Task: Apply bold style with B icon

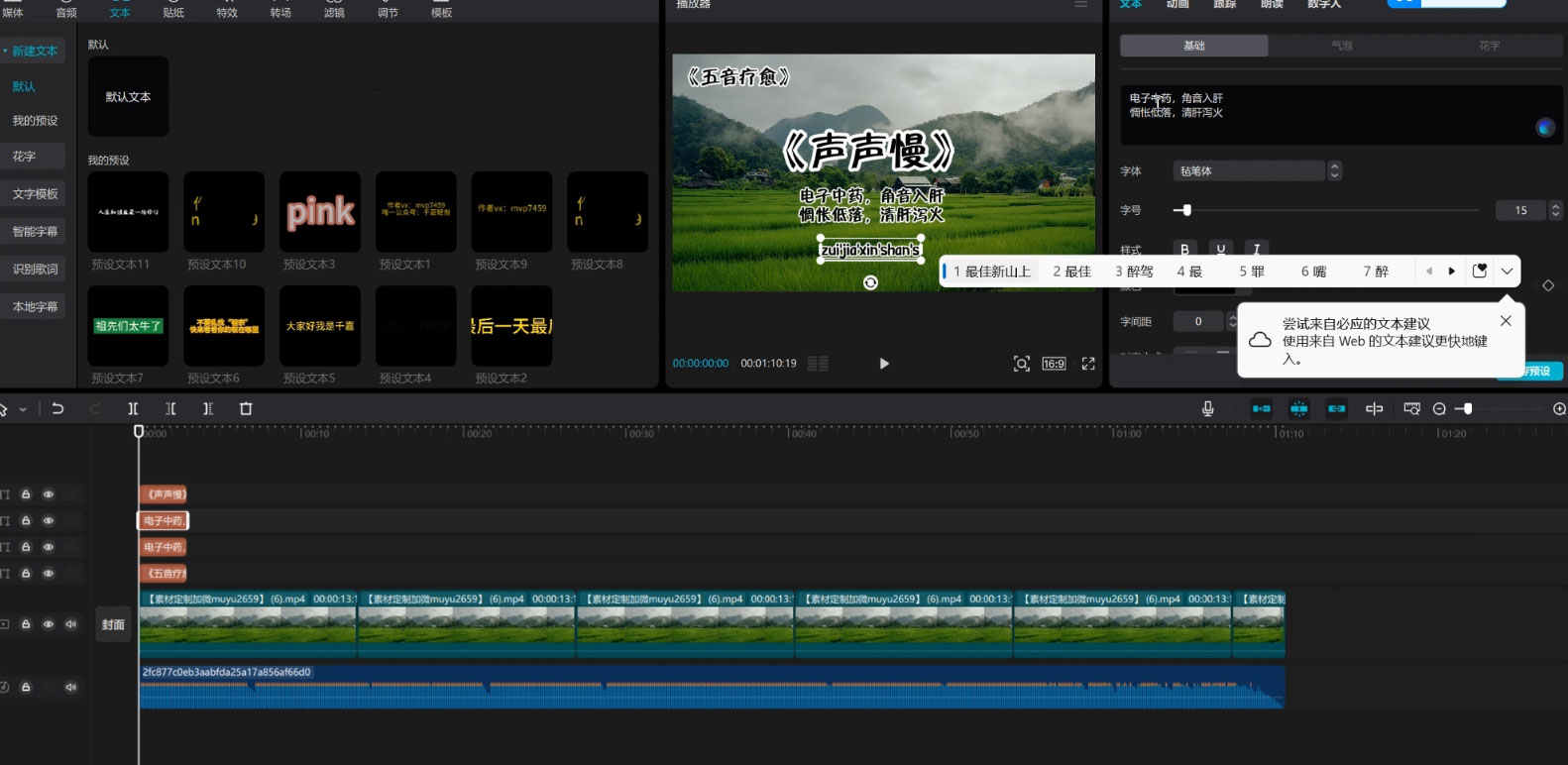Action: [x=1184, y=249]
